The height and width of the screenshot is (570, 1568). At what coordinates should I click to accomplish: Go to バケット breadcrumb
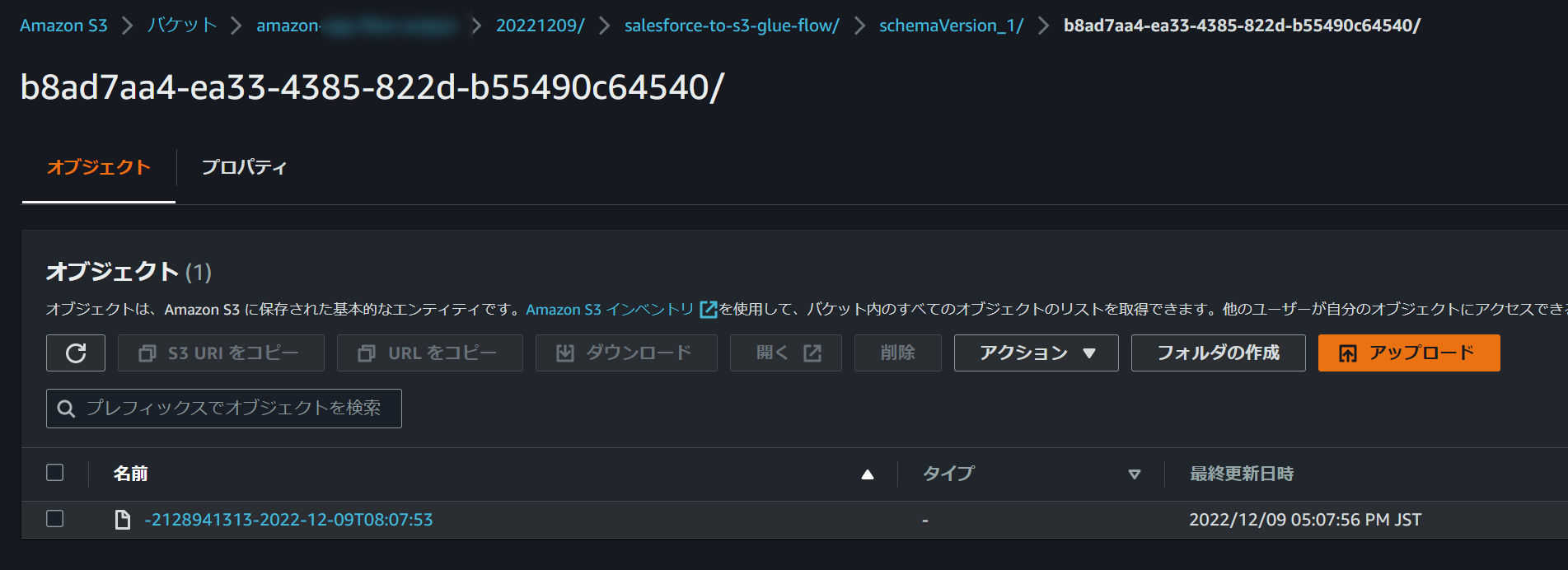coord(182,26)
